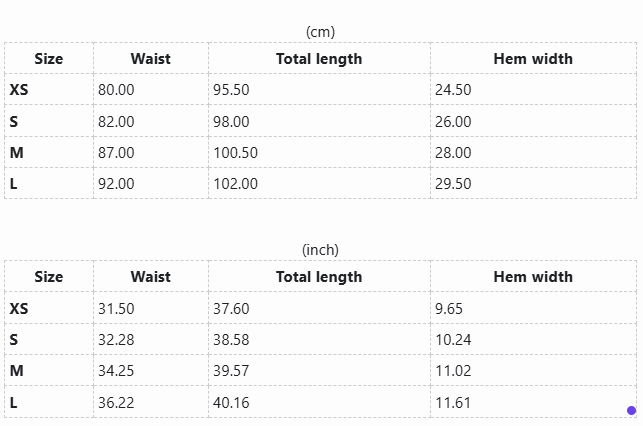Click the (inch) table caption
This screenshot has width=643, height=426.
point(320,250)
